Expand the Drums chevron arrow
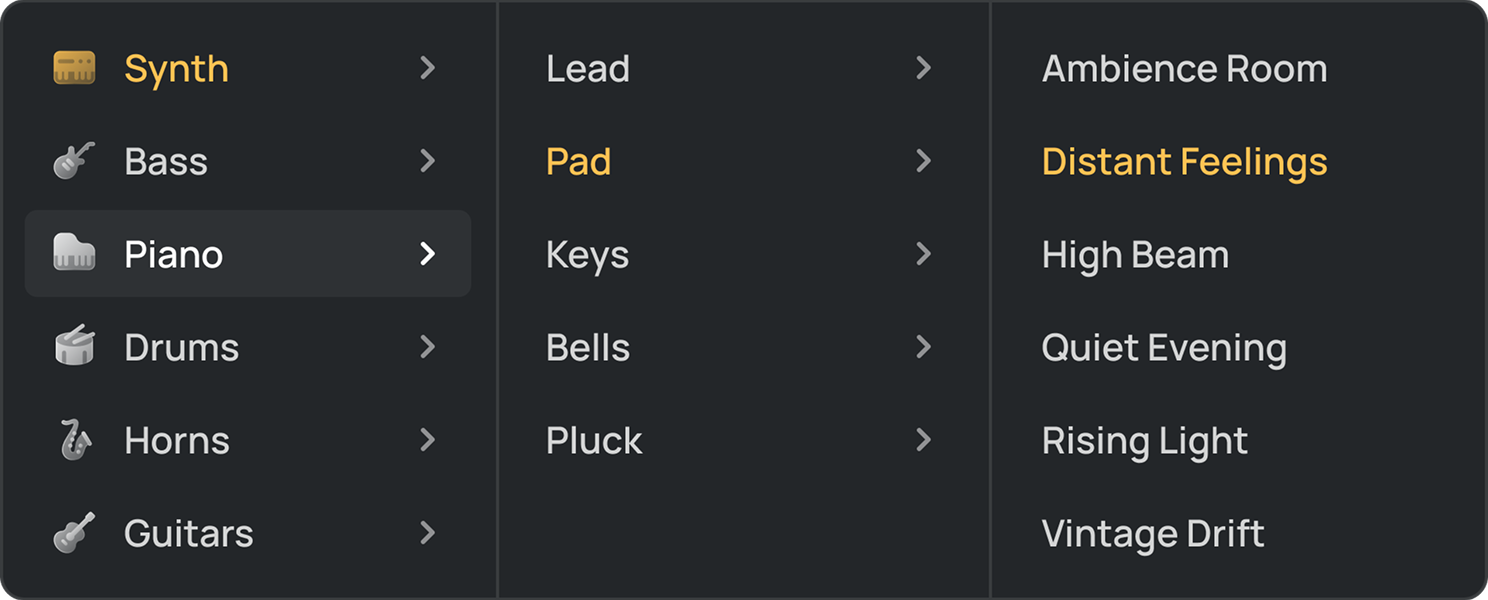This screenshot has width=1488, height=600. pyautogui.click(x=428, y=347)
